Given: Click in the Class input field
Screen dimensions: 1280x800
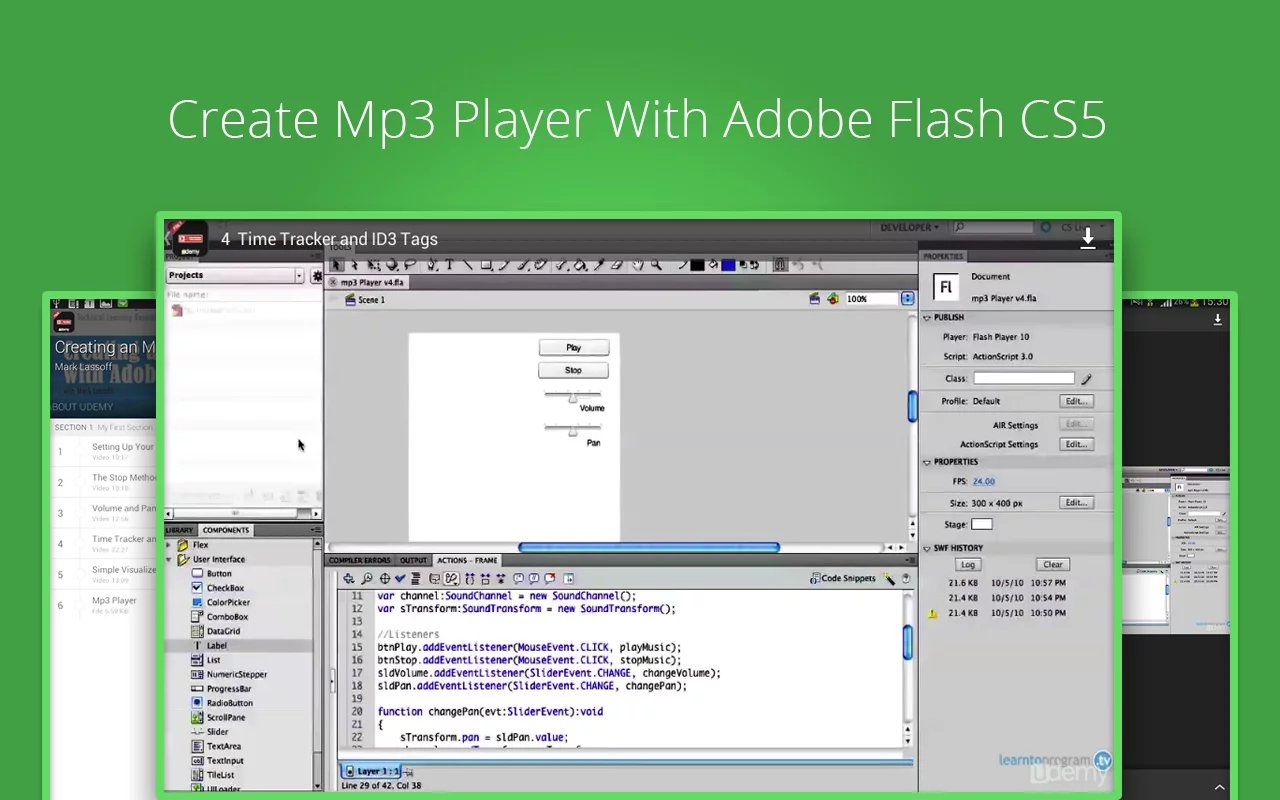Looking at the screenshot, I should (x=1024, y=379).
